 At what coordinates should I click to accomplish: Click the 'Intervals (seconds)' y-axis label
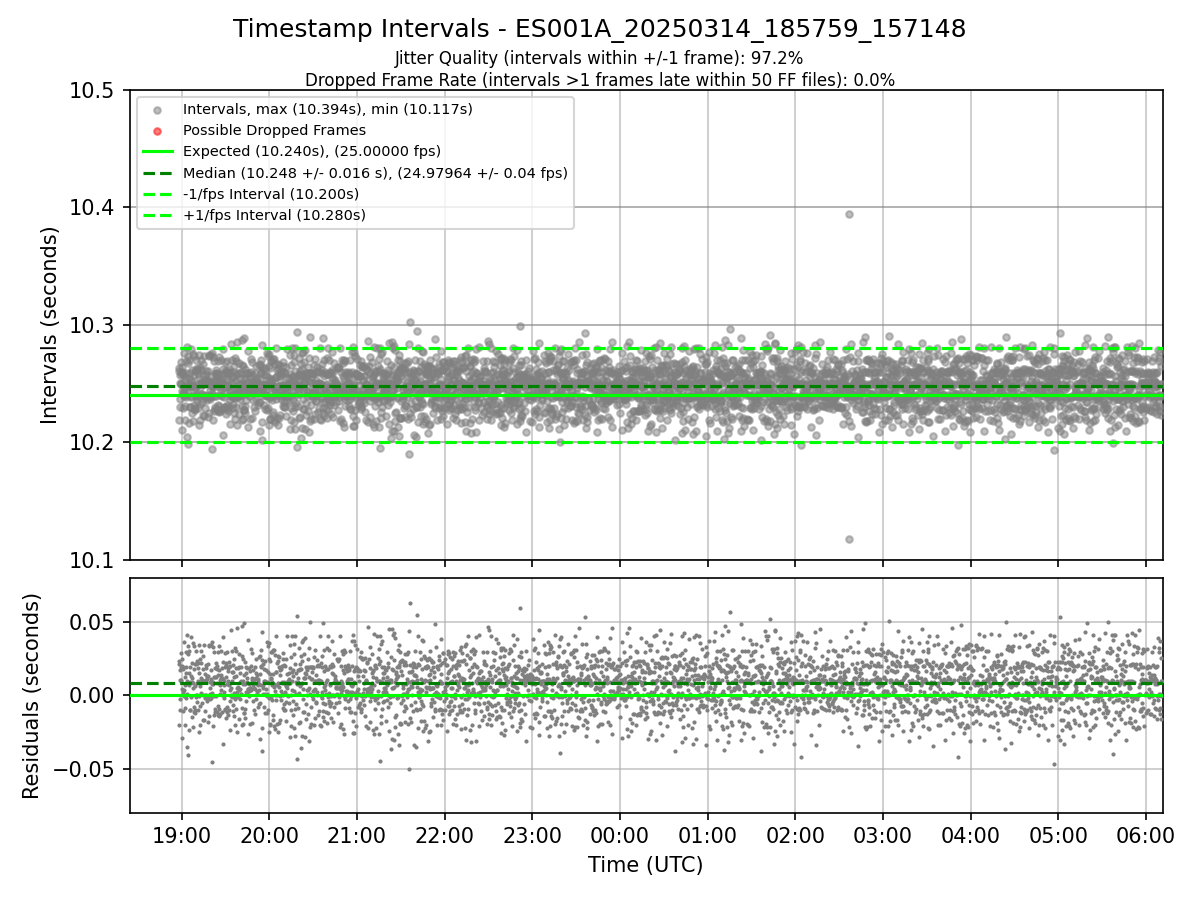tap(50, 325)
